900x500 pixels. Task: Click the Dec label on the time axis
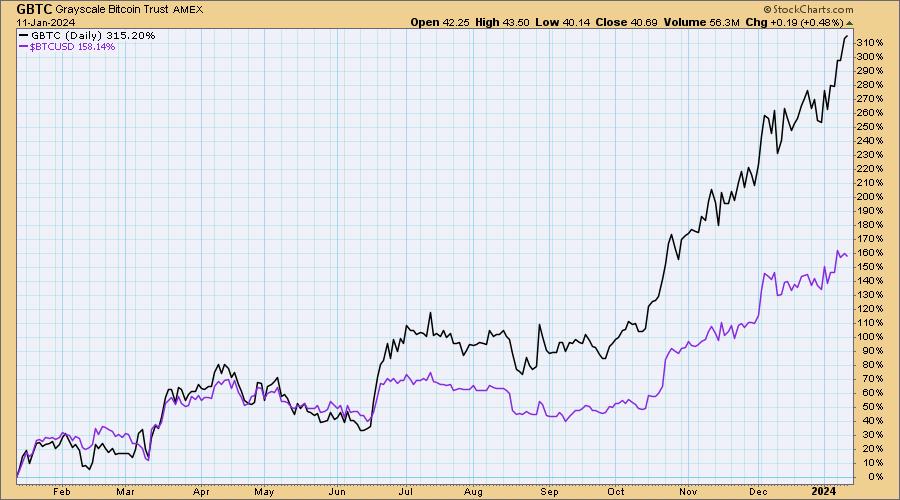point(758,492)
